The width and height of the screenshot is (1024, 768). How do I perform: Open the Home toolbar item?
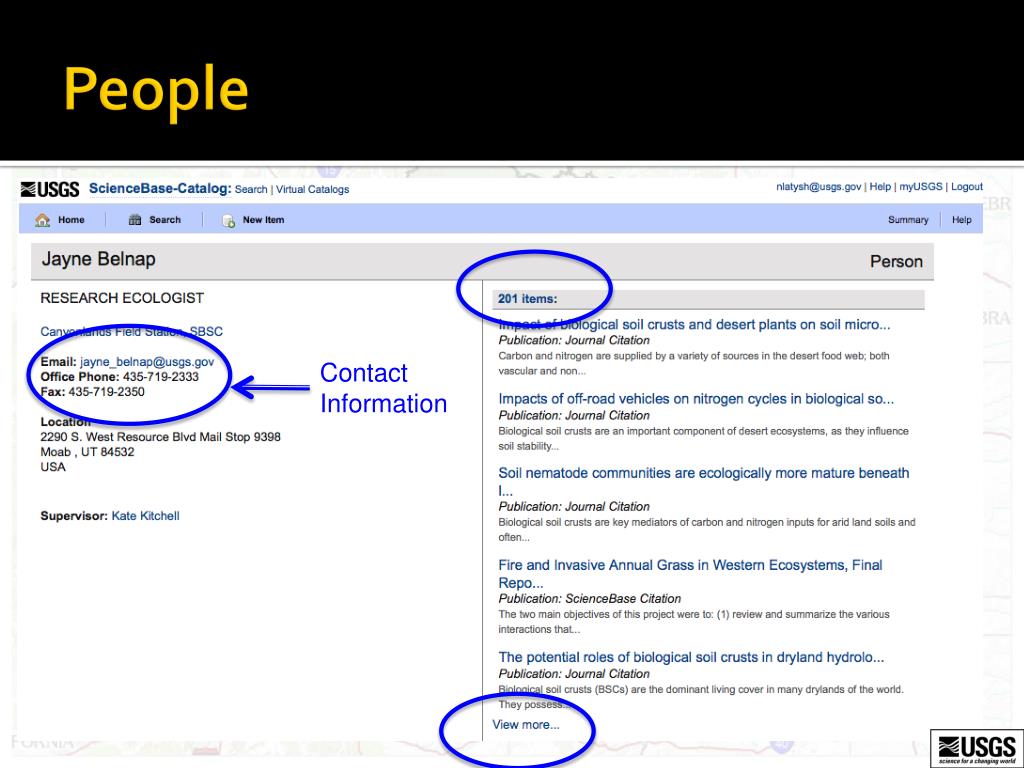click(x=71, y=220)
